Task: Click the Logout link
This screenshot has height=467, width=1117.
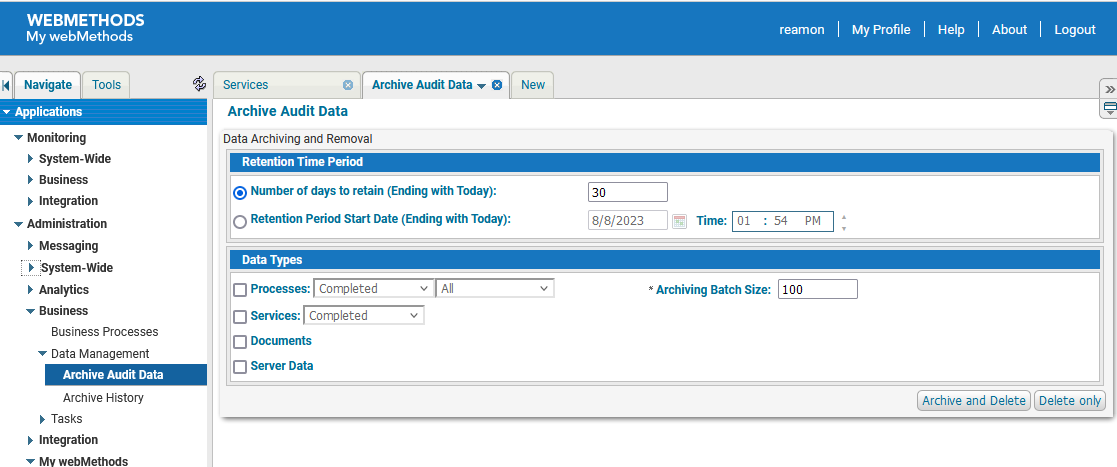Action: (x=1075, y=29)
